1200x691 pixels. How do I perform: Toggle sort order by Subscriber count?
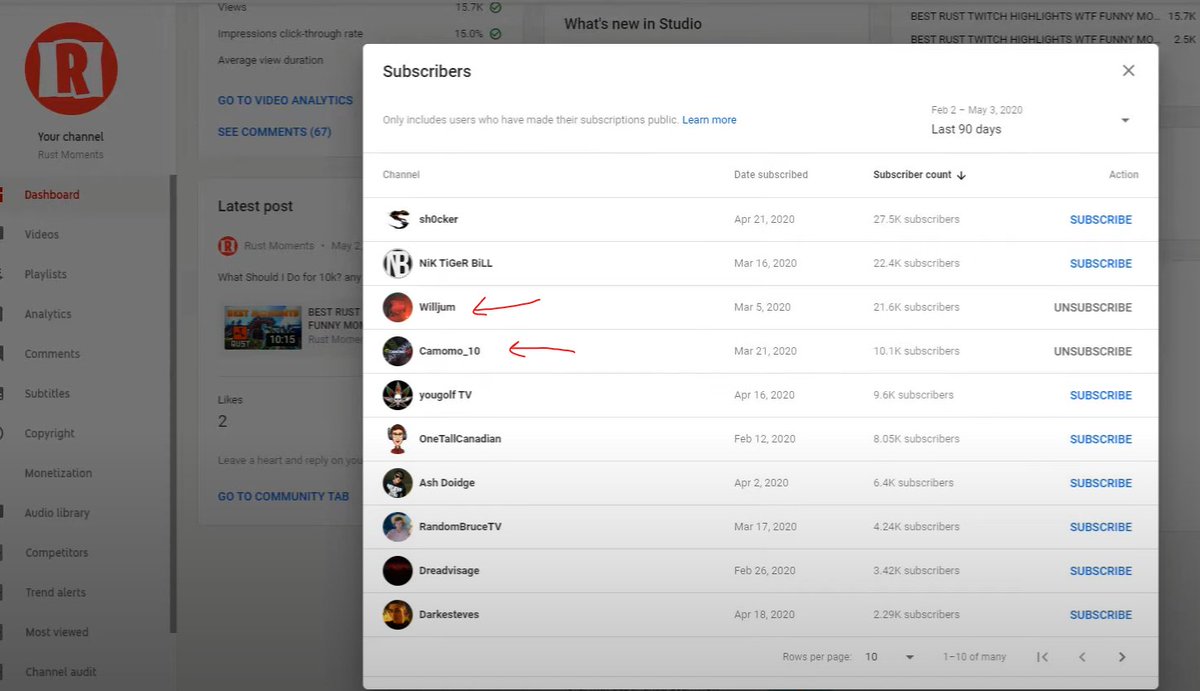pyautogui.click(x=918, y=174)
